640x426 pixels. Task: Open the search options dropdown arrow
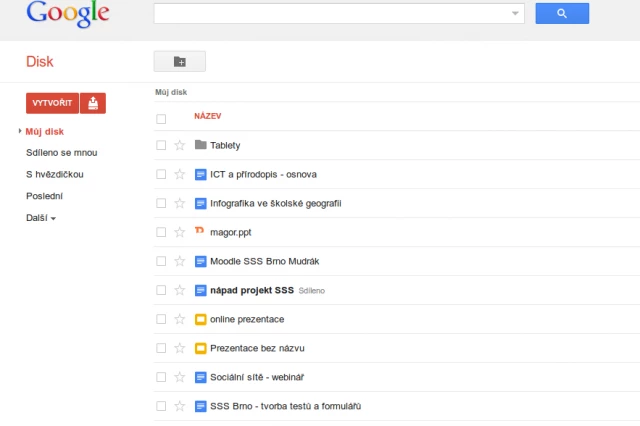515,13
